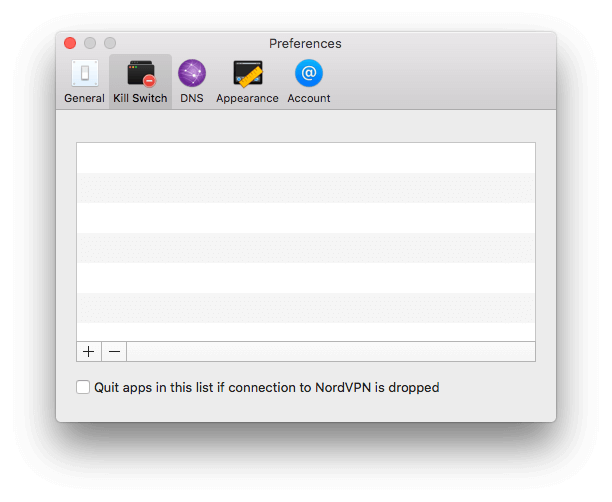The width and height of the screenshot is (612, 502).
Task: Open the Account @ icon
Action: point(309,73)
